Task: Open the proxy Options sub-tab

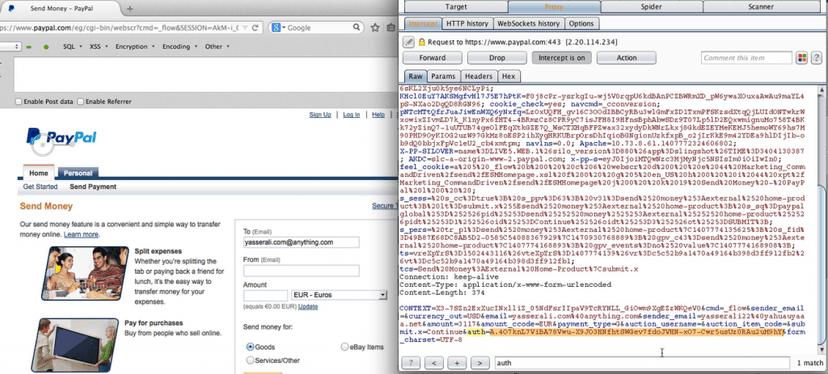Action: pyautogui.click(x=581, y=23)
